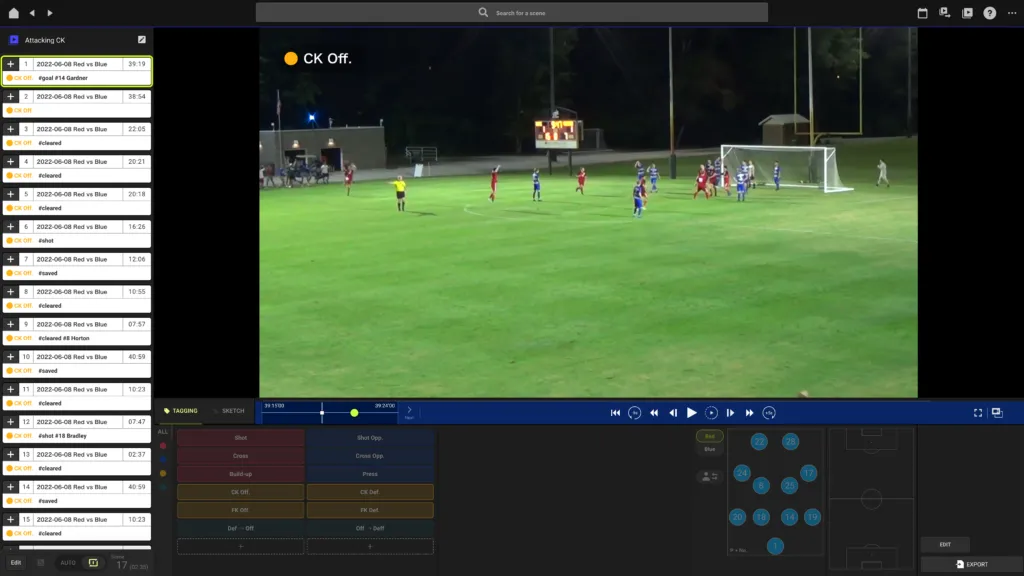Viewport: 1024px width, 576px height.
Task: Open the calendar icon in top bar
Action: point(922,13)
